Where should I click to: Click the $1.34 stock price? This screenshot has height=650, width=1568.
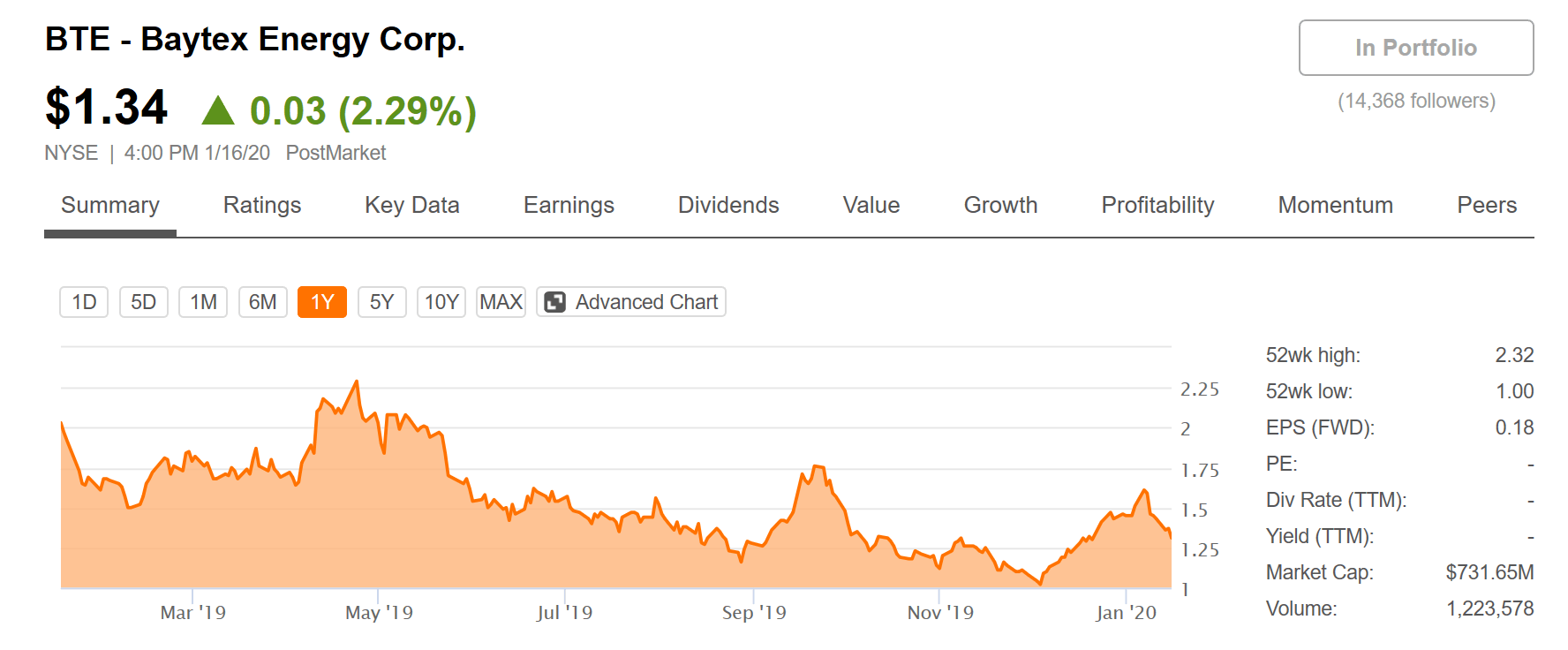(106, 108)
